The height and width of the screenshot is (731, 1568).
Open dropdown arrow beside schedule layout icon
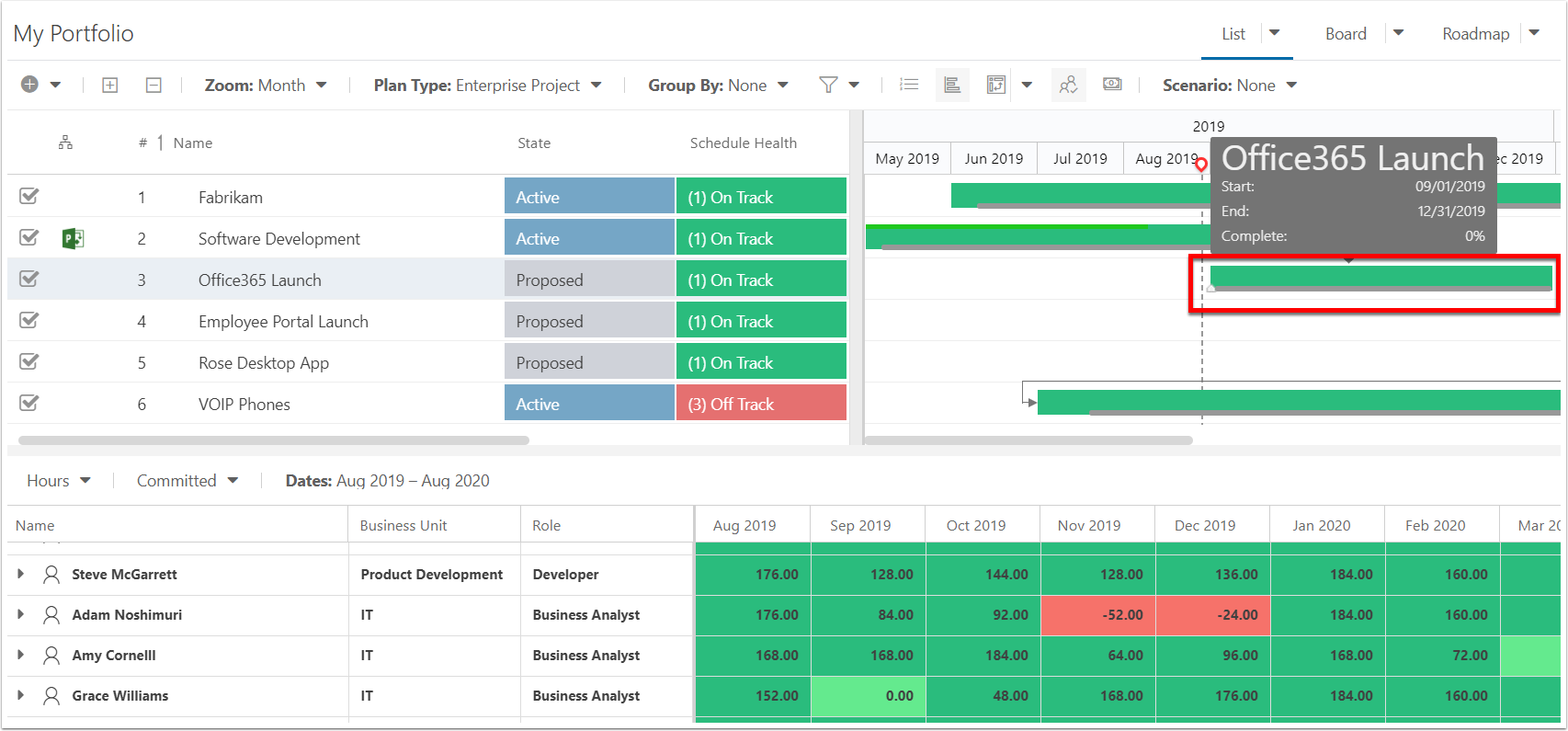tap(1027, 86)
